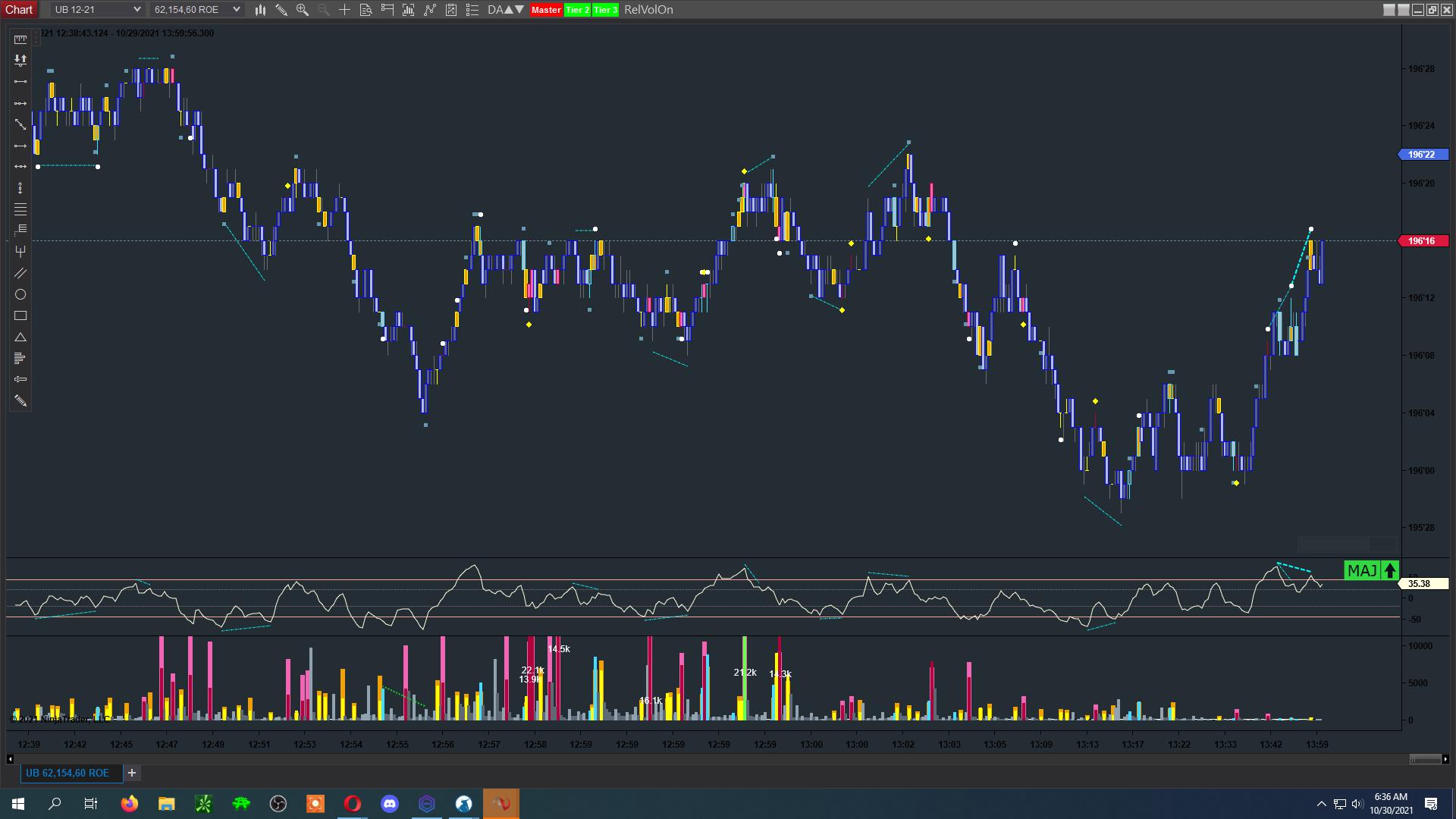The width and height of the screenshot is (1456, 819).
Task: Select the Trend Channel tool
Action: (x=20, y=272)
